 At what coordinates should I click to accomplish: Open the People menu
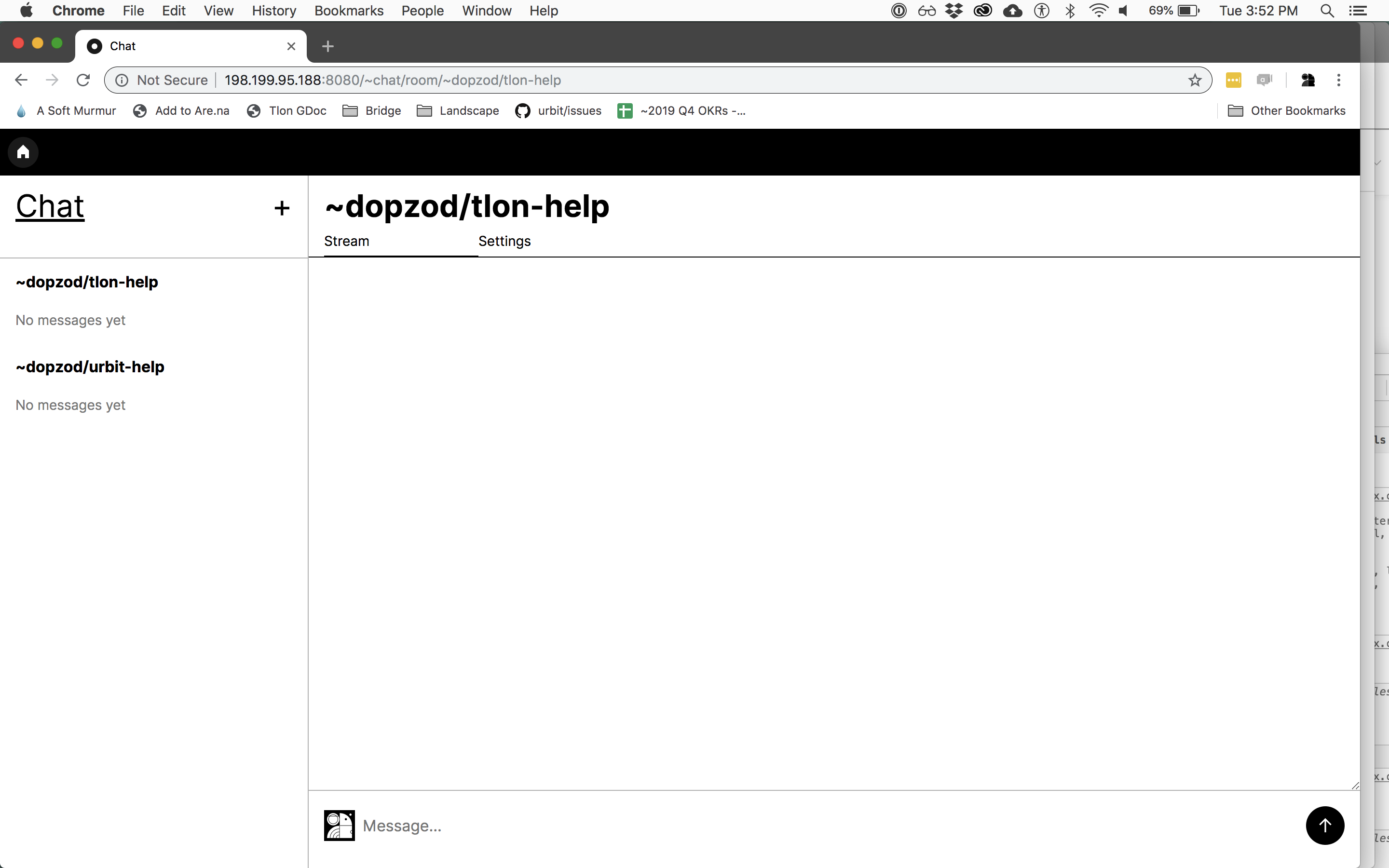pyautogui.click(x=422, y=10)
